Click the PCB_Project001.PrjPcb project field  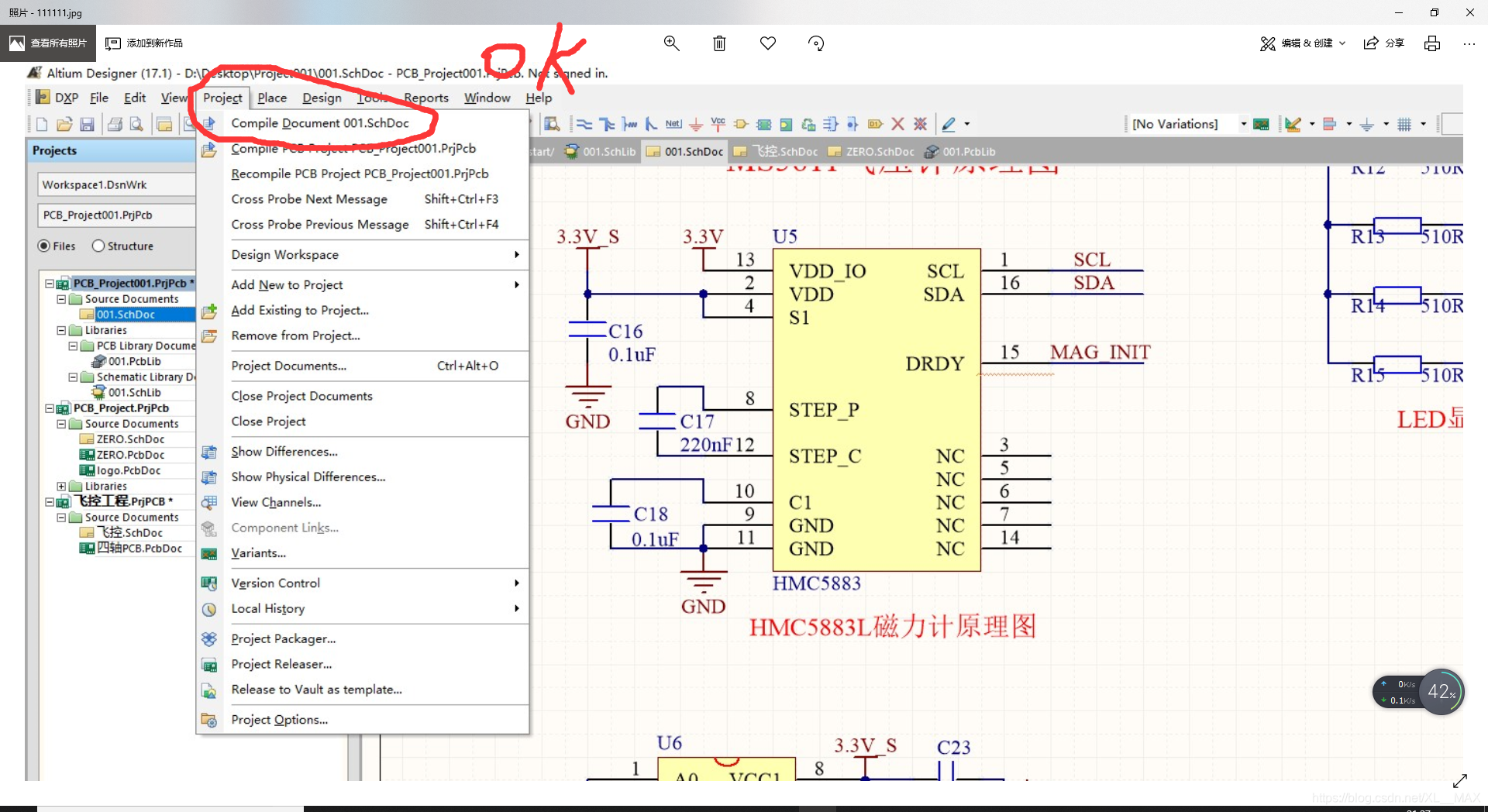click(x=116, y=215)
